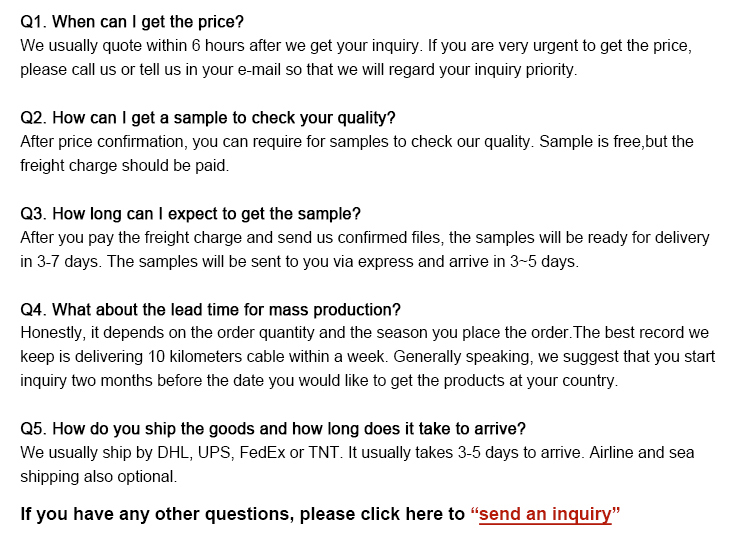Click the Q5 shipping goods question heading
The height and width of the screenshot is (537, 750).
tap(273, 429)
